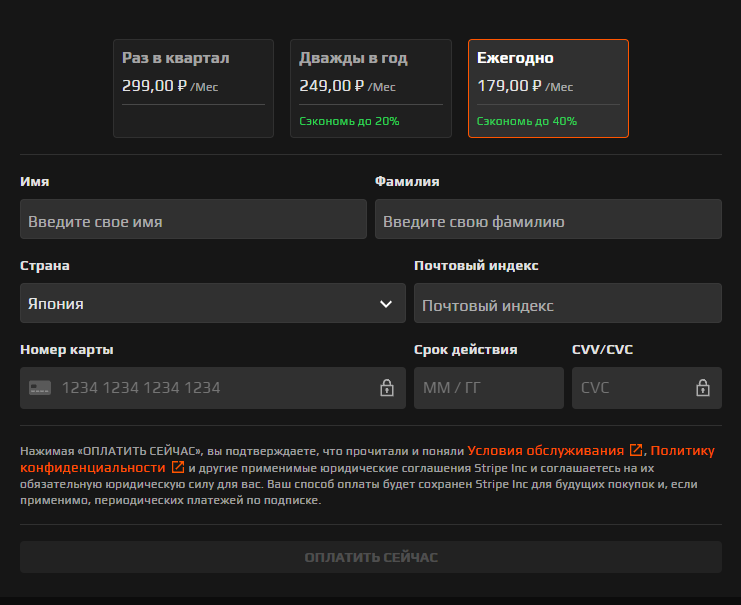Click the 299,00 ₽ /Мес price
Screen dimensions: 741x605
(x=170, y=86)
